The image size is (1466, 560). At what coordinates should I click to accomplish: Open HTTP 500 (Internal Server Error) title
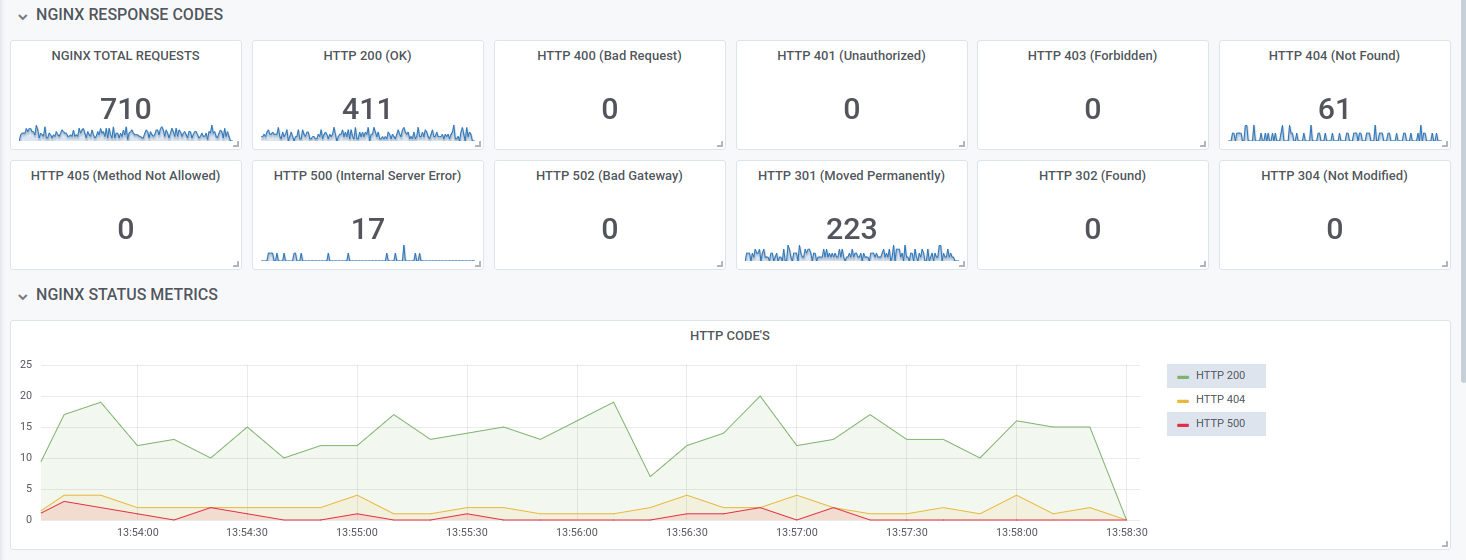[367, 176]
